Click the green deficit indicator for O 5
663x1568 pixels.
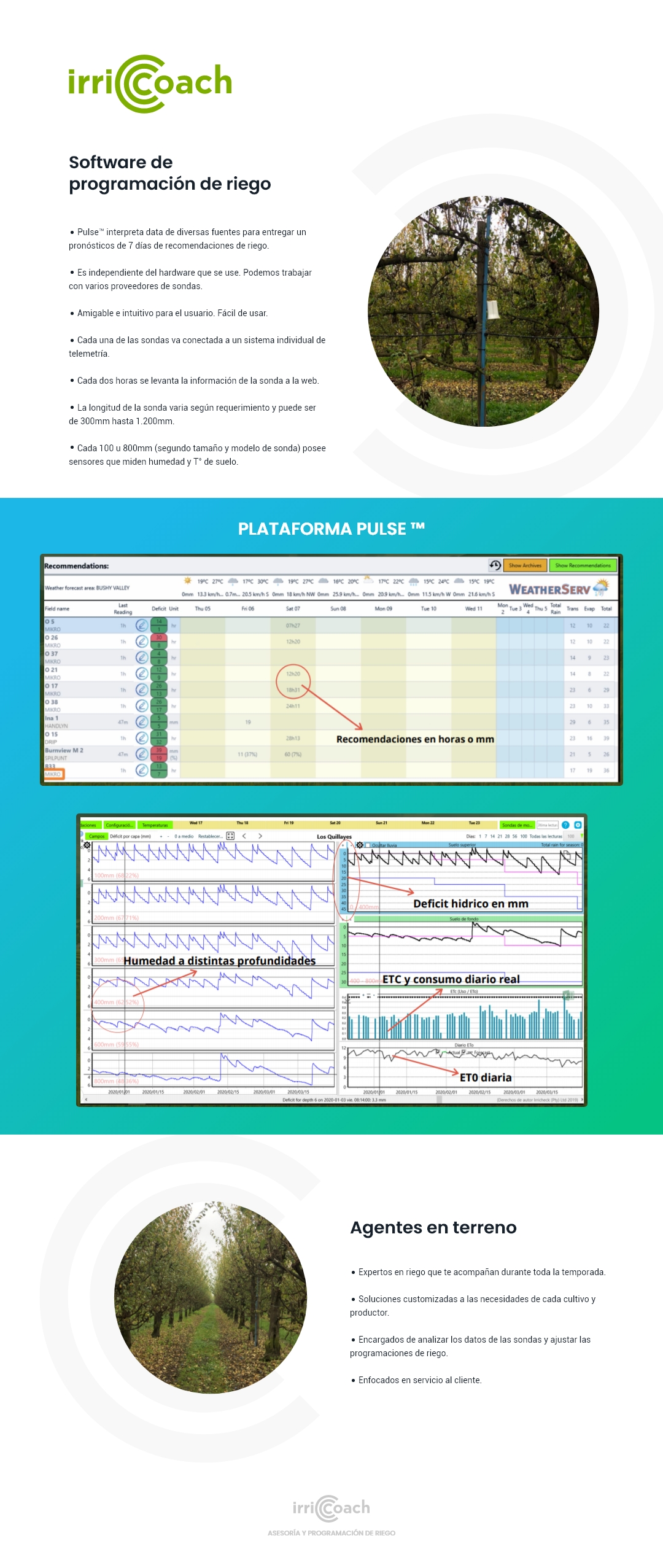pyautogui.click(x=159, y=626)
